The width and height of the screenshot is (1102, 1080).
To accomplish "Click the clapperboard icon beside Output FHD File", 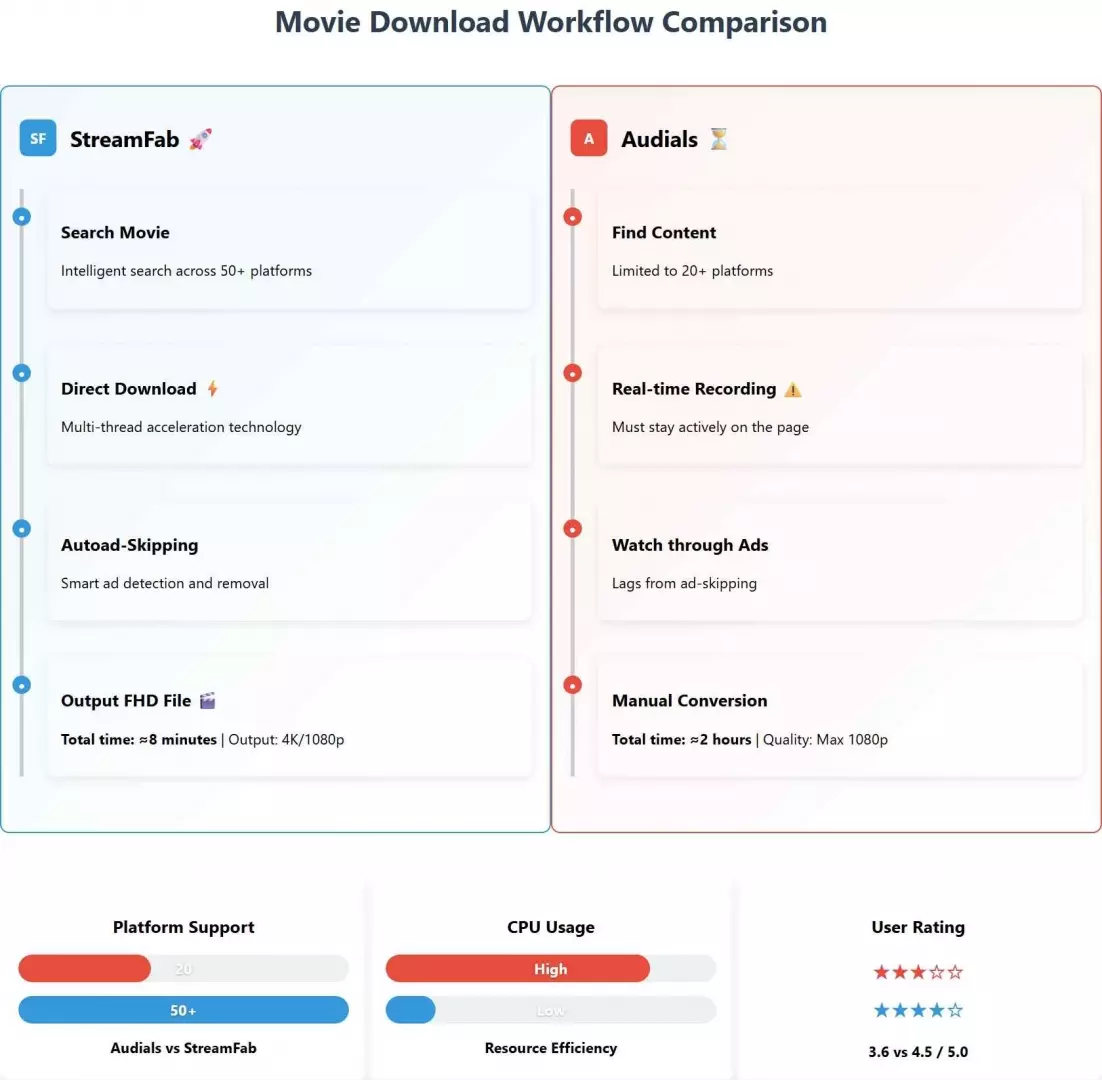I will [x=207, y=701].
